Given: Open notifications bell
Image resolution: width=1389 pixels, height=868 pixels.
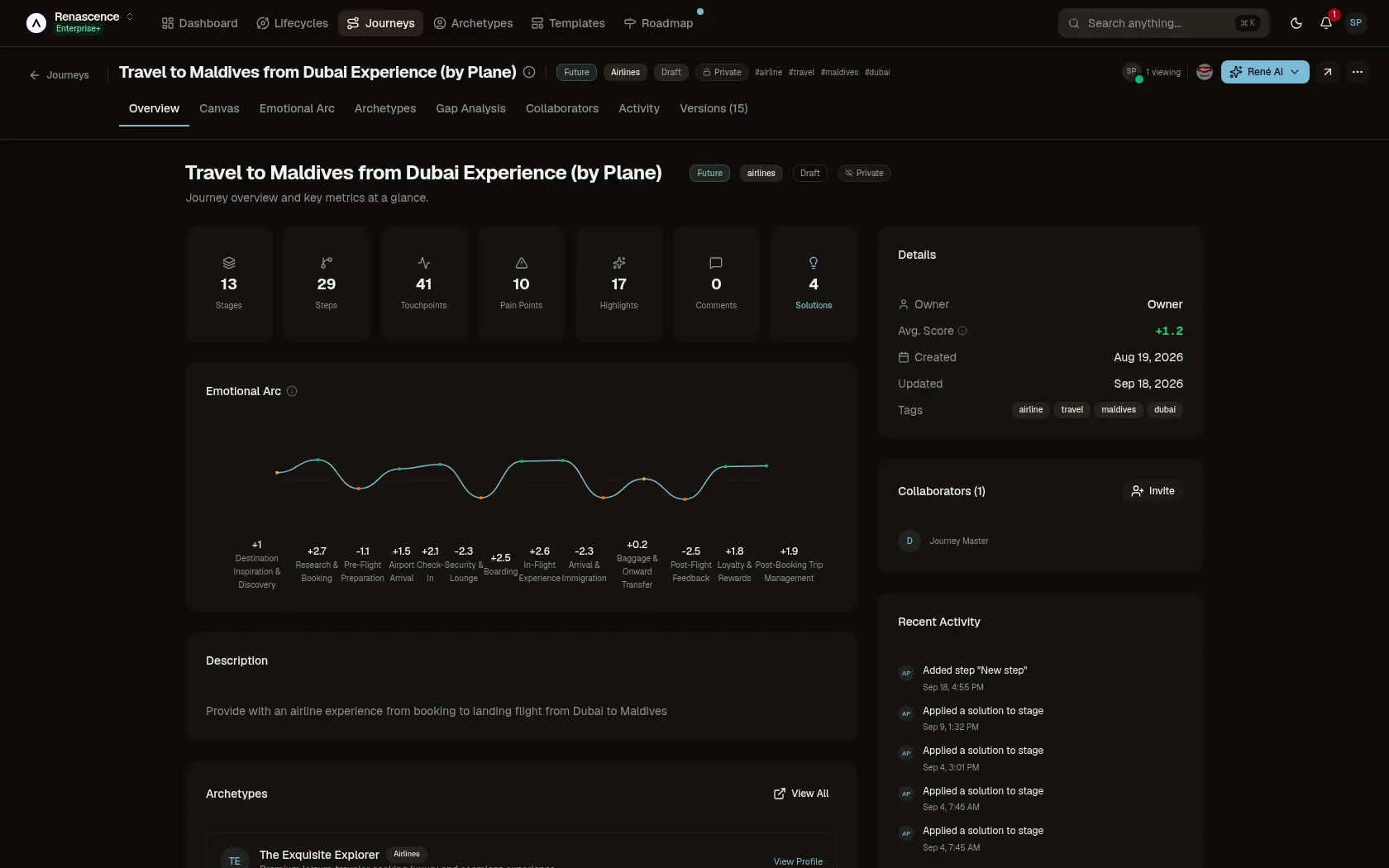Looking at the screenshot, I should coord(1326,23).
